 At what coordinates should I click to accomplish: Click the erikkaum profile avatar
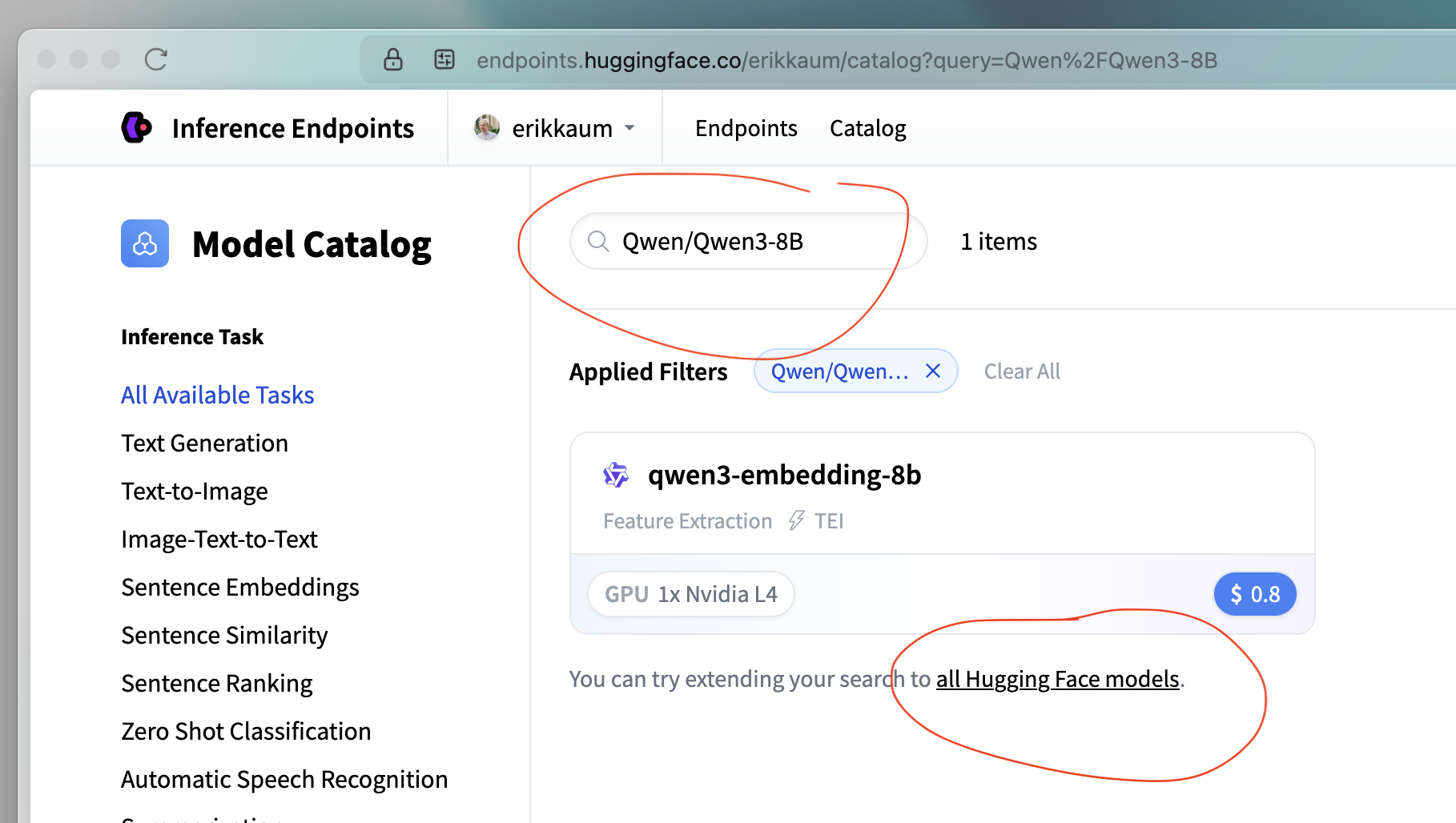[x=487, y=127]
